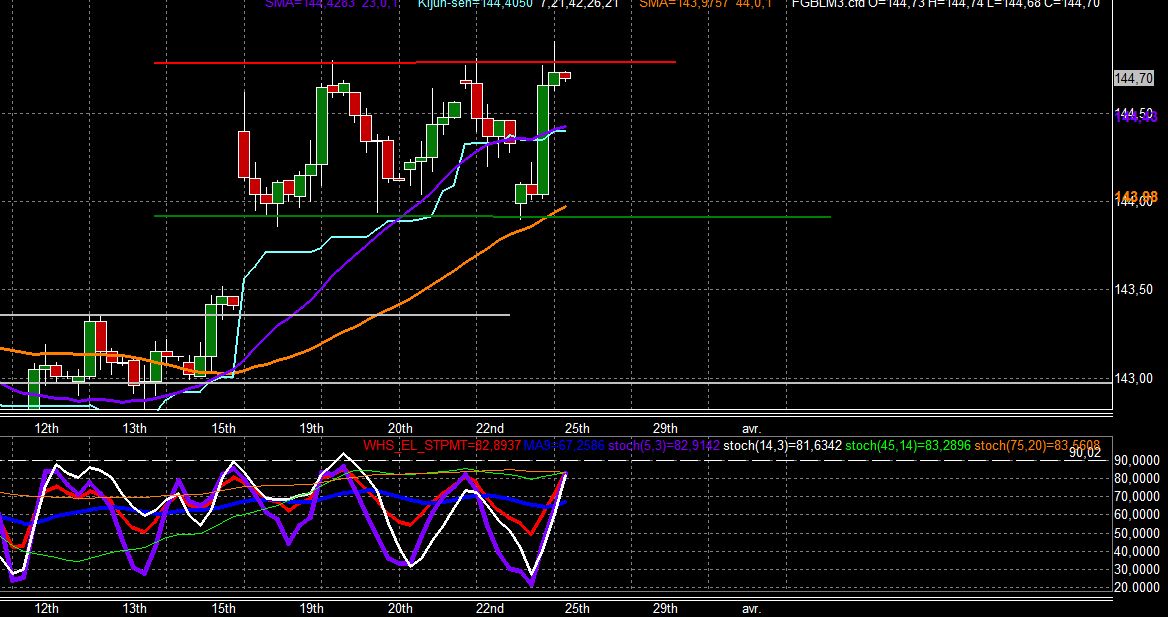Click the 90,02 value in stochastic panel
This screenshot has height=617, width=1168.
(1085, 452)
